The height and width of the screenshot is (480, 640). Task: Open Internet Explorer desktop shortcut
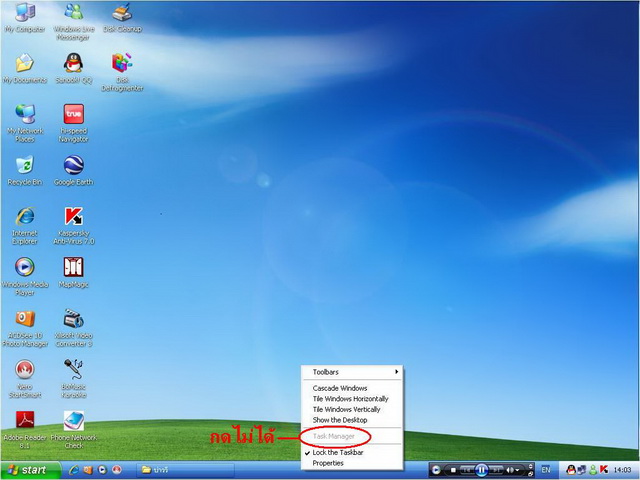tap(25, 225)
